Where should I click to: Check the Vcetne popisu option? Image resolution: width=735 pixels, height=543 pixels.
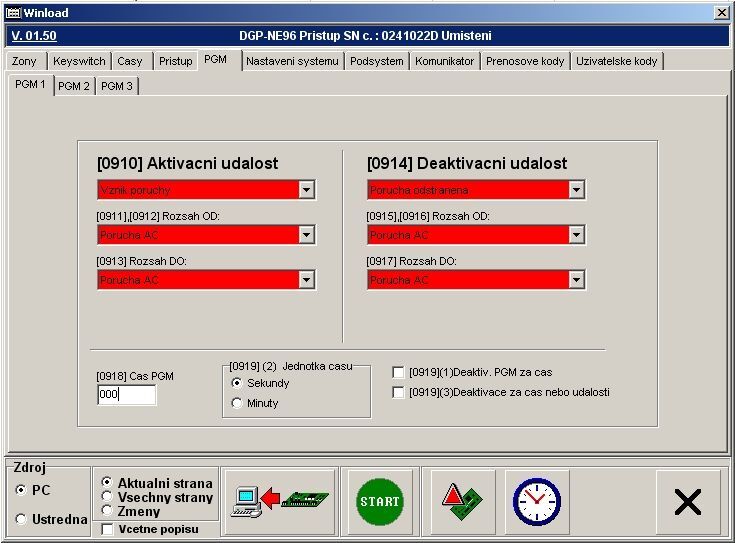pyautogui.click(x=108, y=529)
